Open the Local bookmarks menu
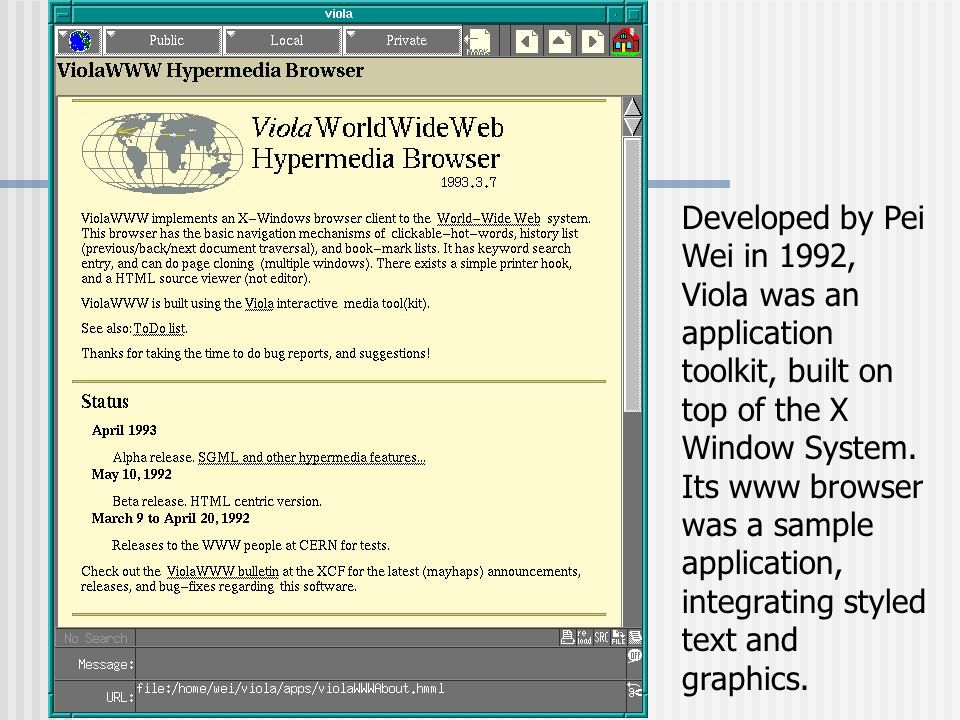960x720 pixels. (x=283, y=41)
